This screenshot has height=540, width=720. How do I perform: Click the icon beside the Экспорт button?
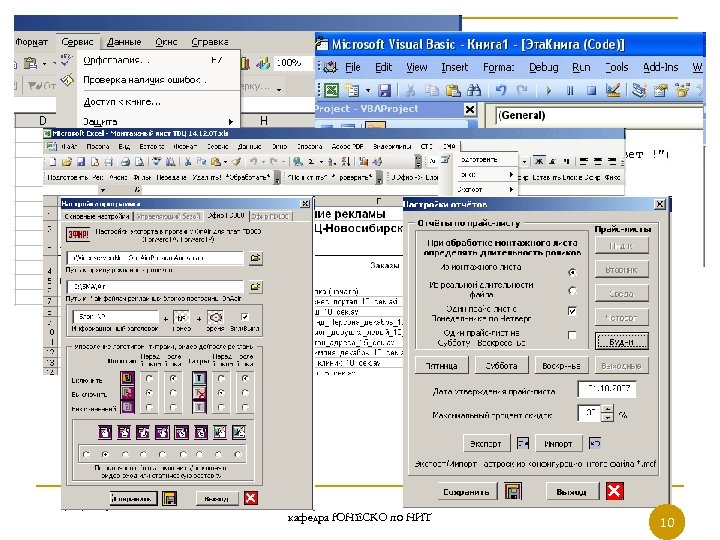(x=523, y=443)
